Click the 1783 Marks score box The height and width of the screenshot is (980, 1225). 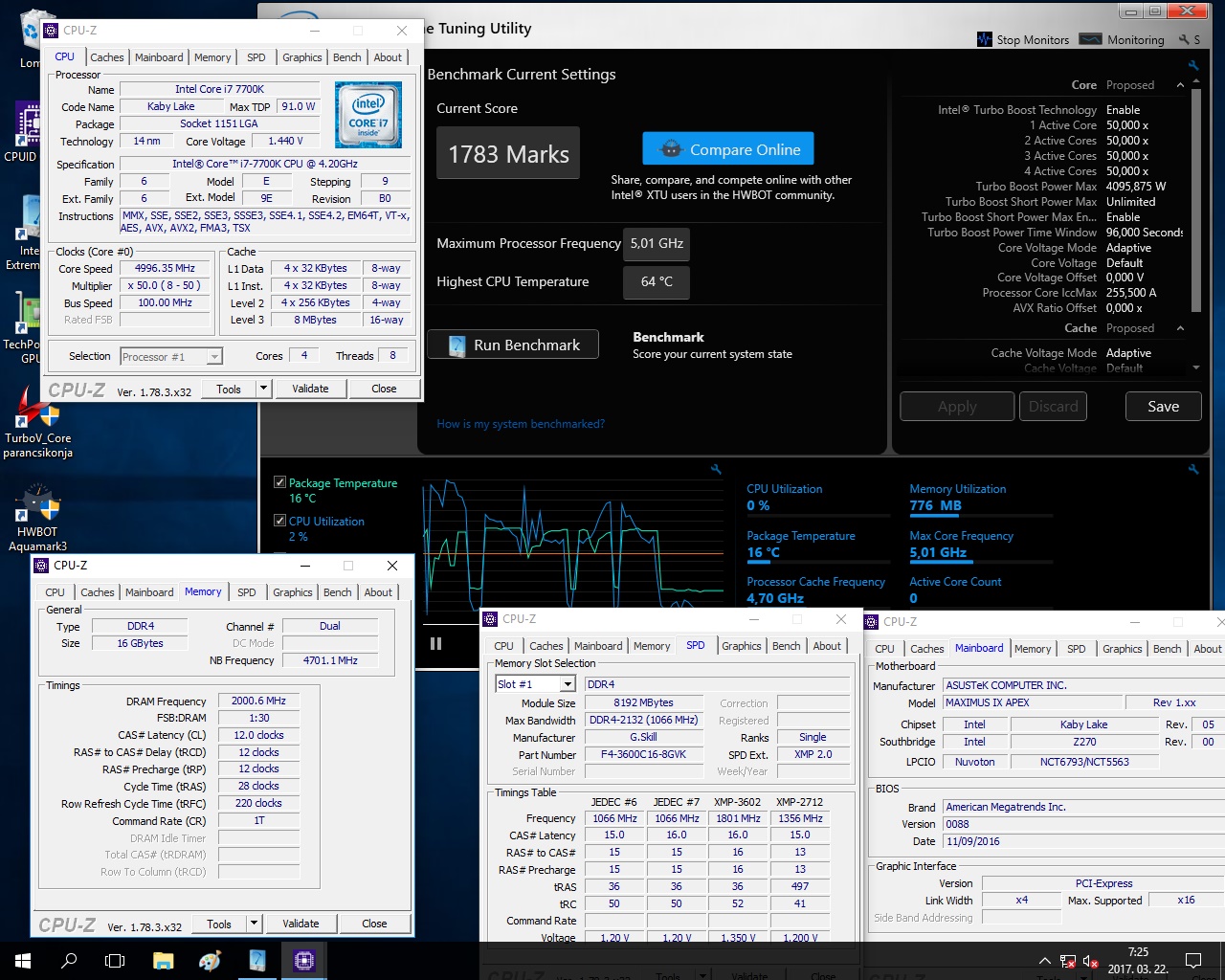[x=508, y=153]
